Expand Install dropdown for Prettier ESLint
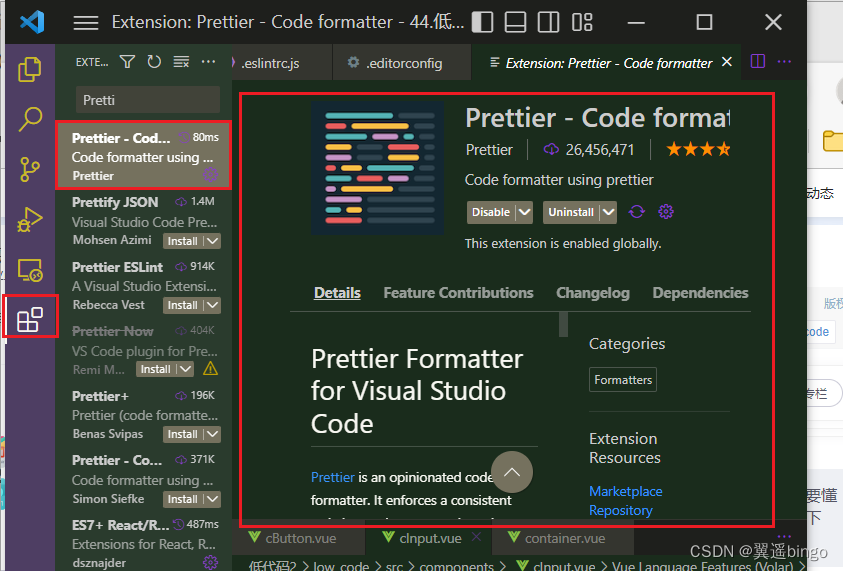The image size is (843, 571). point(213,305)
